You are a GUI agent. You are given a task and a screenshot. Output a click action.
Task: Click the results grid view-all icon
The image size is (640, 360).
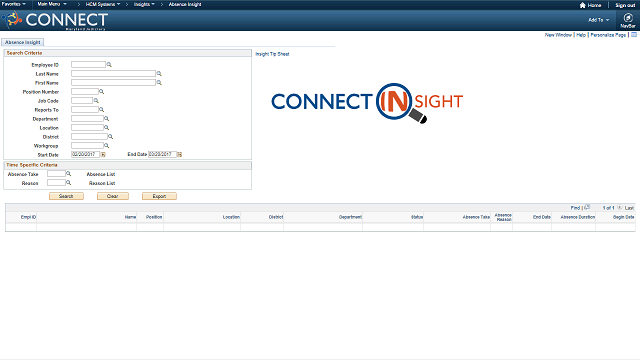coord(587,207)
